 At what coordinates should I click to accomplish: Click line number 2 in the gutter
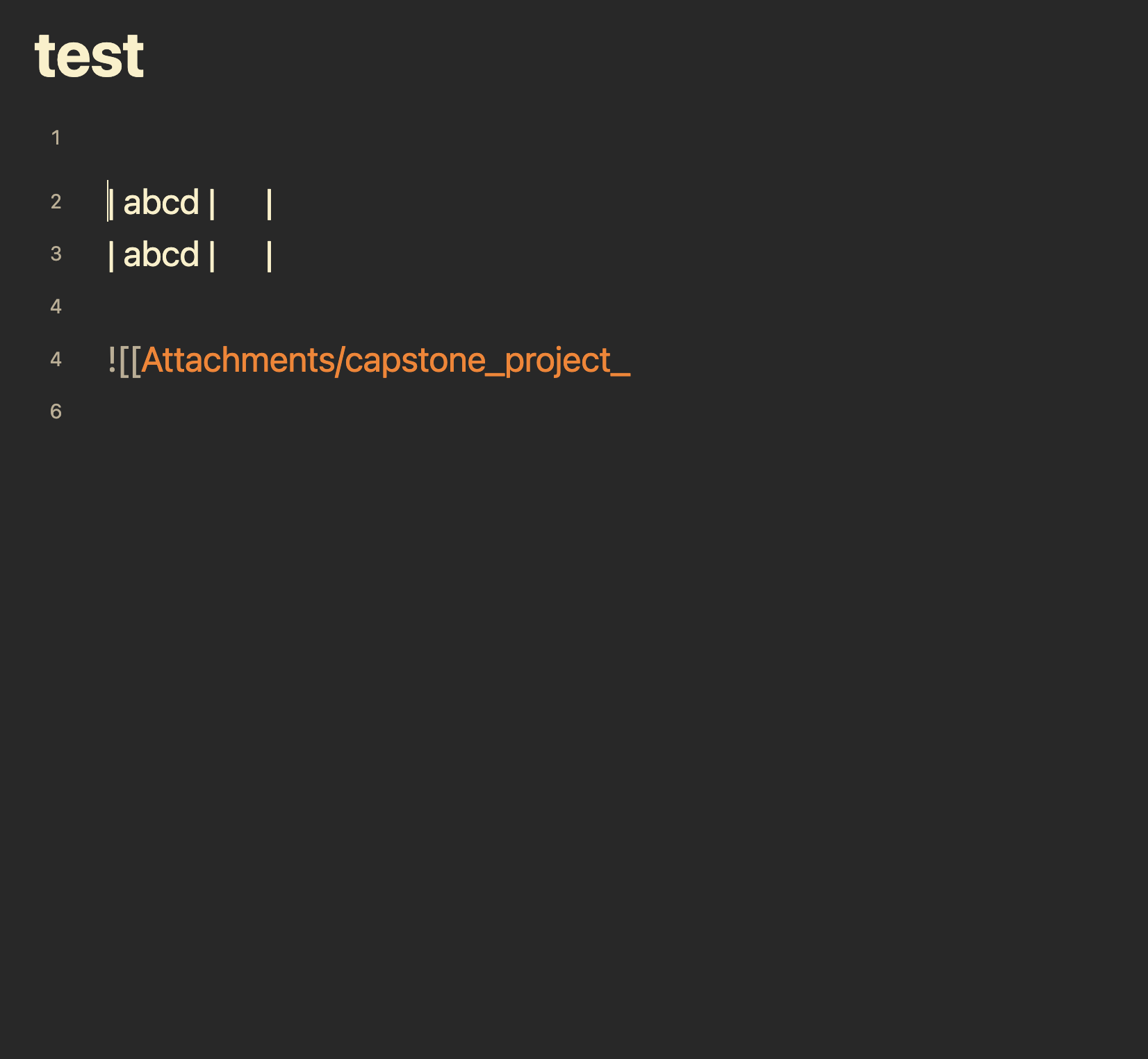[56, 202]
